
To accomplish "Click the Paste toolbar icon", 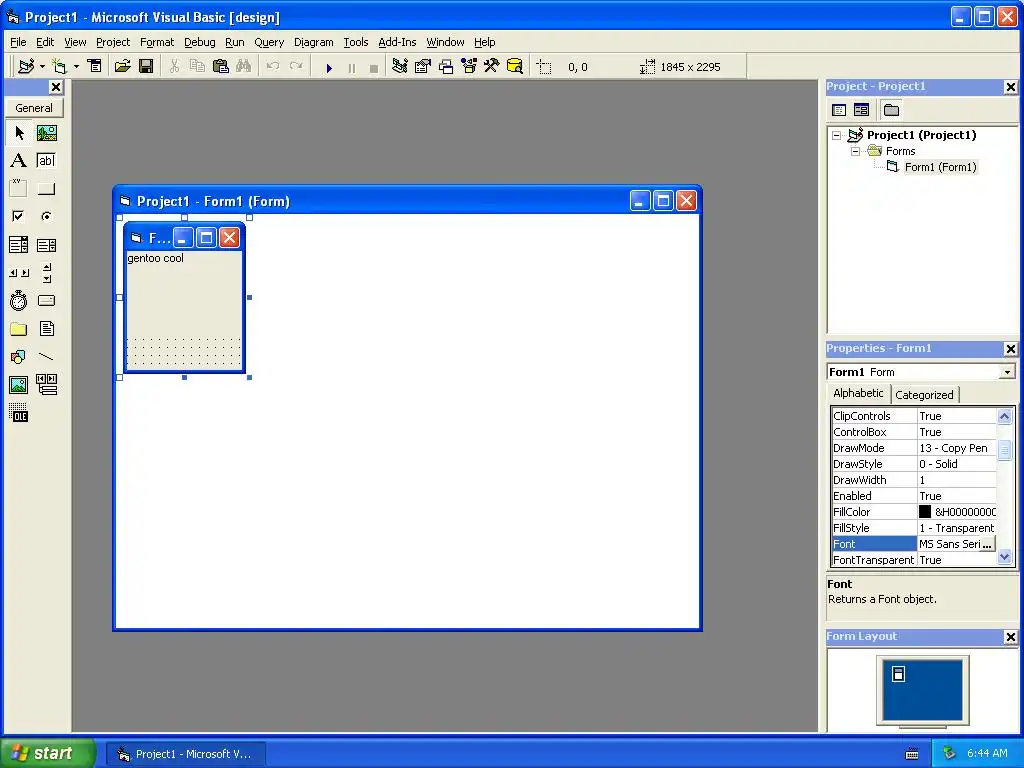I will pos(221,67).
